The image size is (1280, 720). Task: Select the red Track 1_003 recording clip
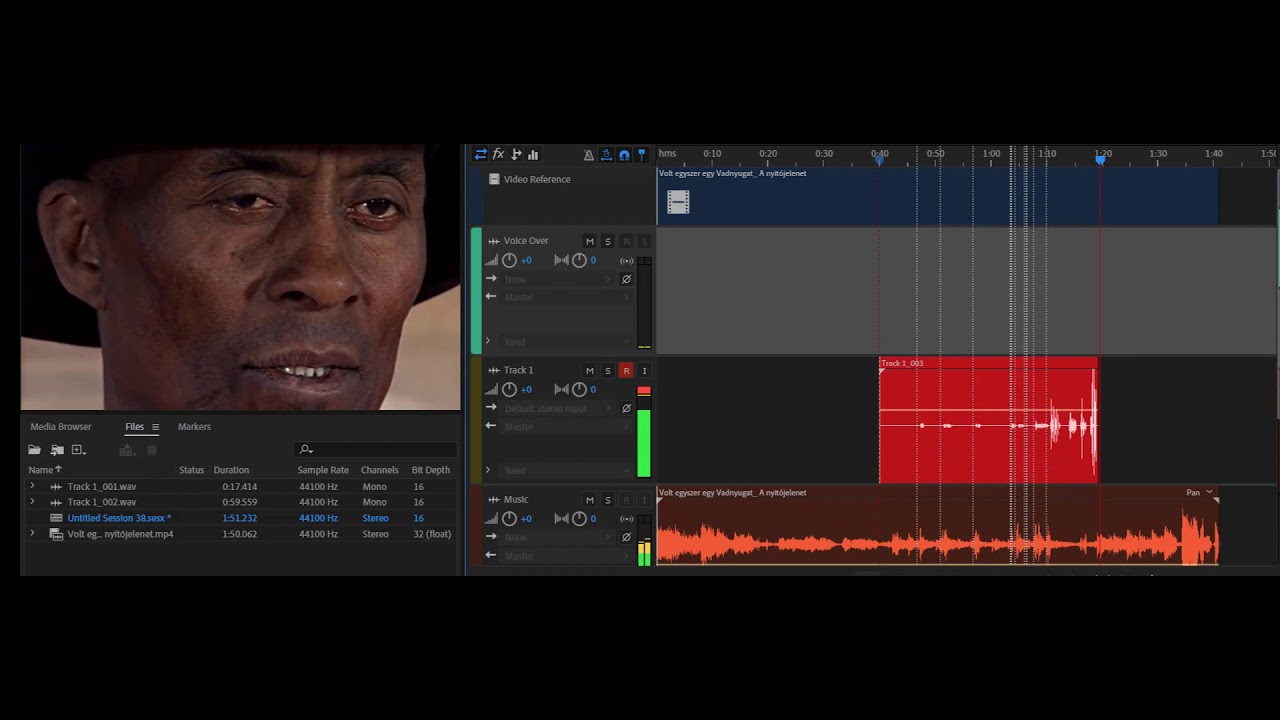[988, 420]
